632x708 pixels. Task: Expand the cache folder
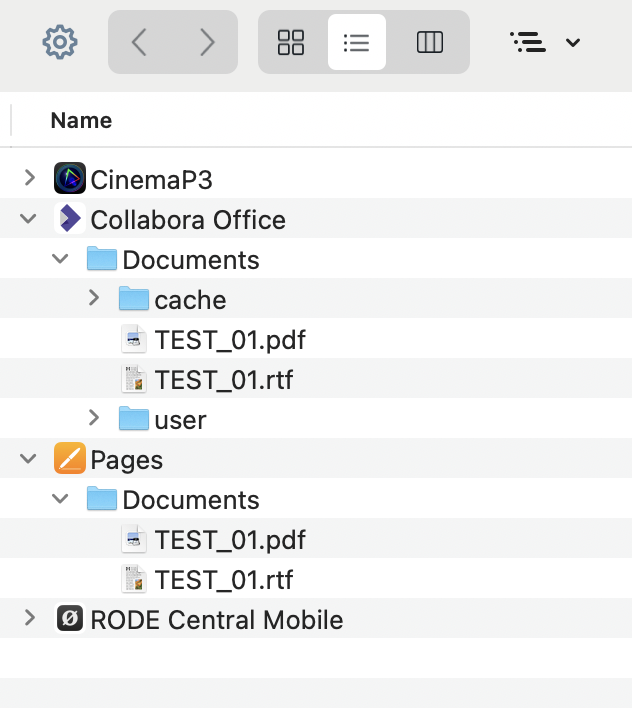[x=93, y=299]
